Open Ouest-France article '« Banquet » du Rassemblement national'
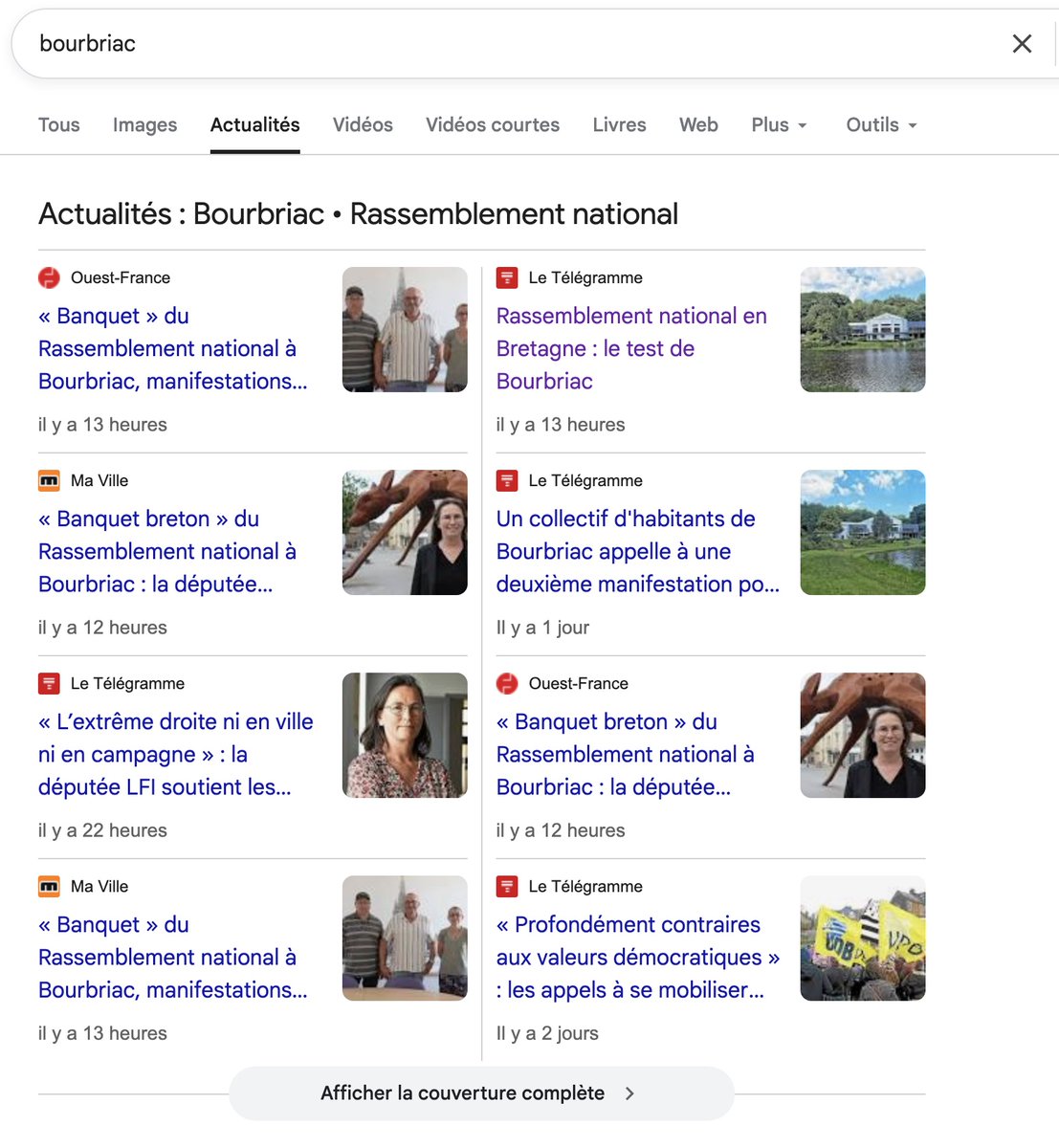1059x1148 pixels. 173,348
